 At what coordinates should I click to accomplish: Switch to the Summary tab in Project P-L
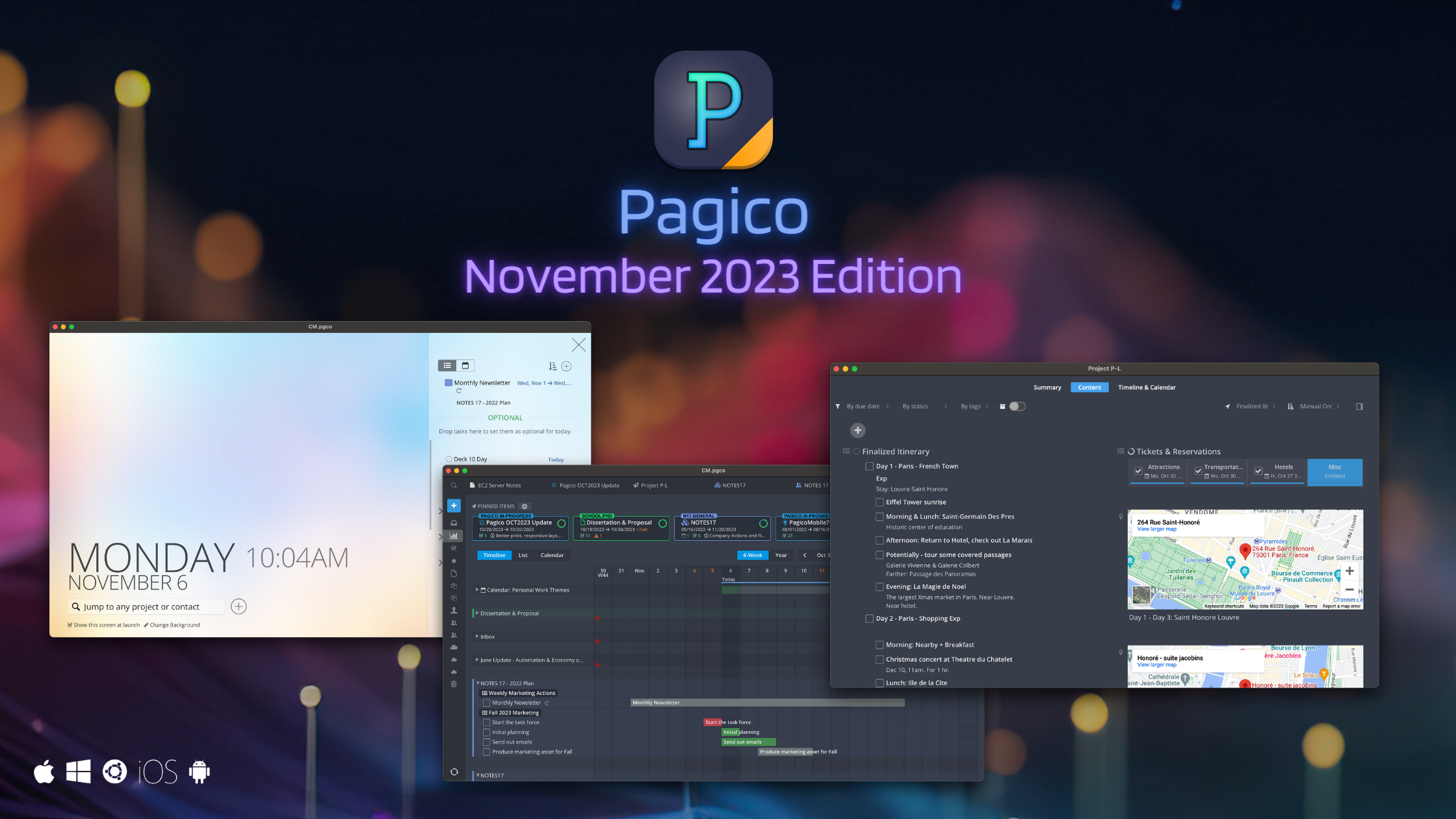(x=1047, y=387)
